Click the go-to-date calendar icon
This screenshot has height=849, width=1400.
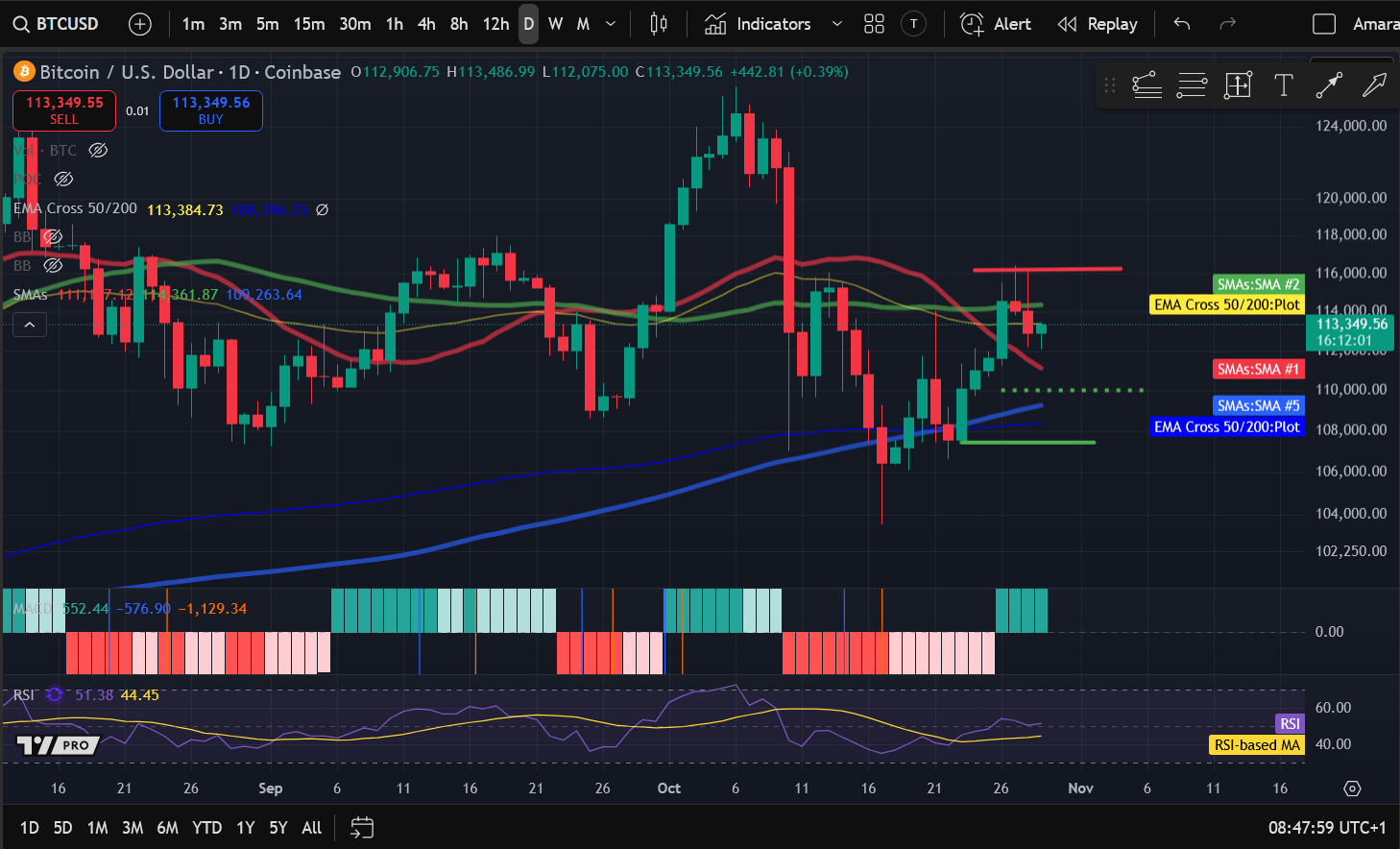coord(362,827)
